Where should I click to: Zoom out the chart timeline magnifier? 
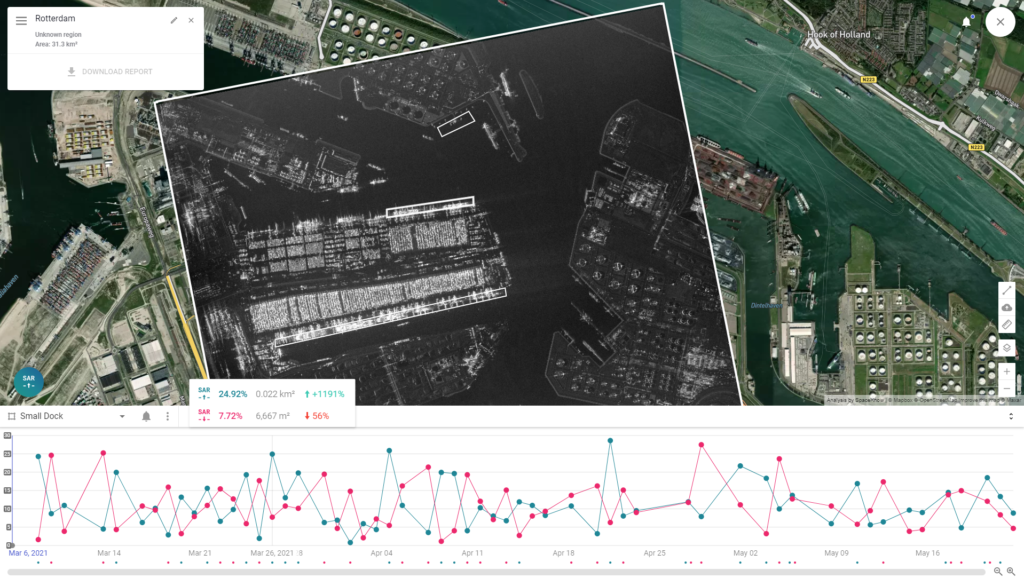click(997, 571)
